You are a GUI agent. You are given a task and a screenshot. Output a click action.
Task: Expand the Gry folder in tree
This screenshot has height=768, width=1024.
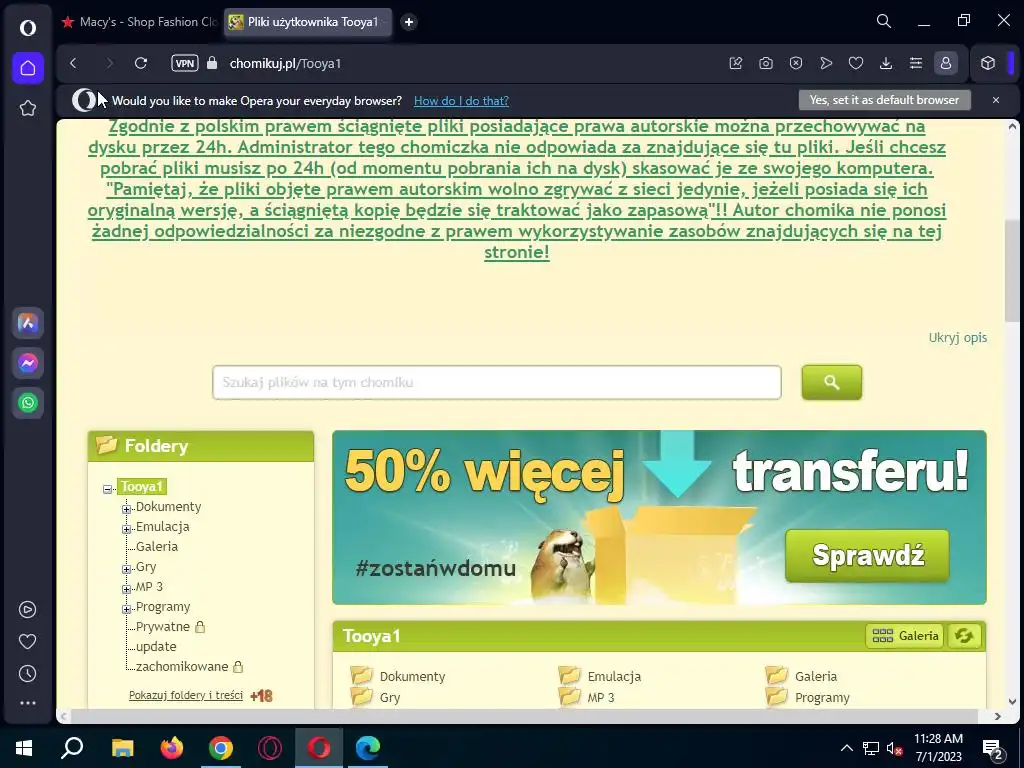pos(127,569)
